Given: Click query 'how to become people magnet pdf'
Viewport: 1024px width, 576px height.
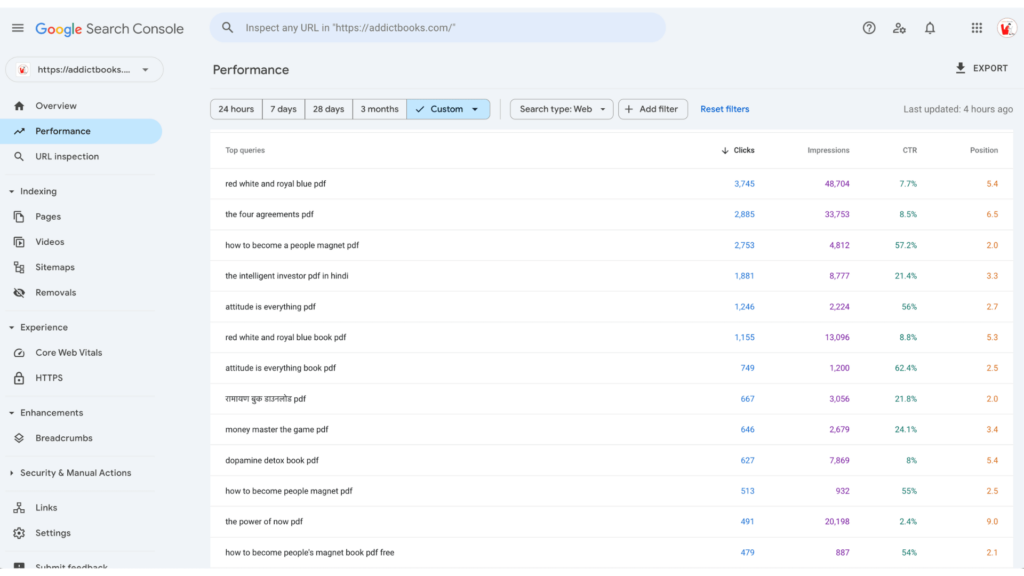Looking at the screenshot, I should [289, 491].
